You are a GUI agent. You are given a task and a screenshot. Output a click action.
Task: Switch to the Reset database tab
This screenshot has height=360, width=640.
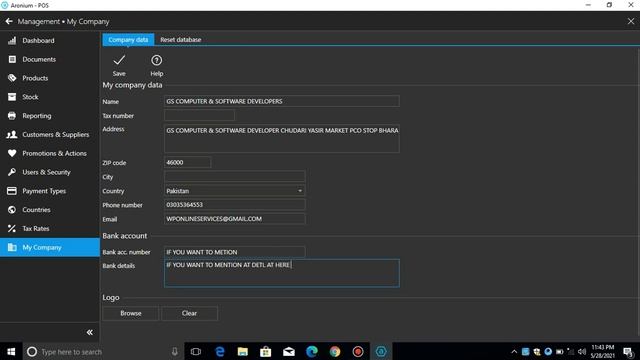[x=180, y=40]
